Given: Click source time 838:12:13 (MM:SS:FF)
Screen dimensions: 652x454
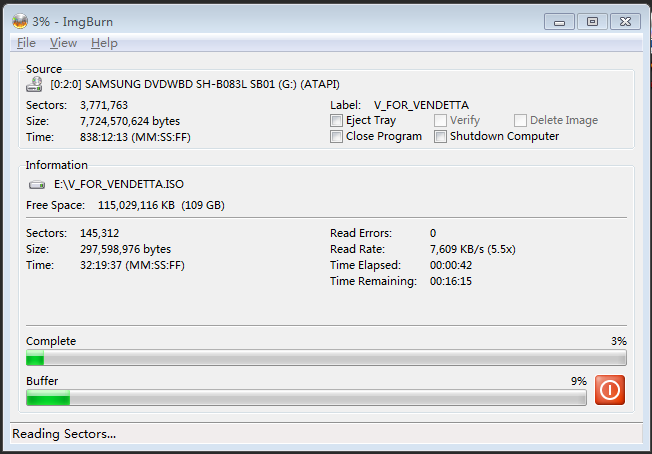Looking at the screenshot, I should tap(135, 137).
